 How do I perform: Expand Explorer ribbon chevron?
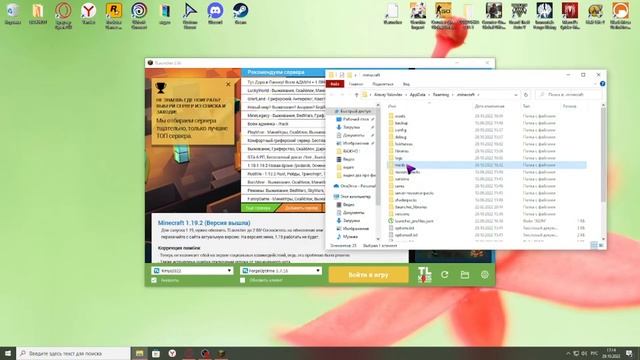(596, 84)
